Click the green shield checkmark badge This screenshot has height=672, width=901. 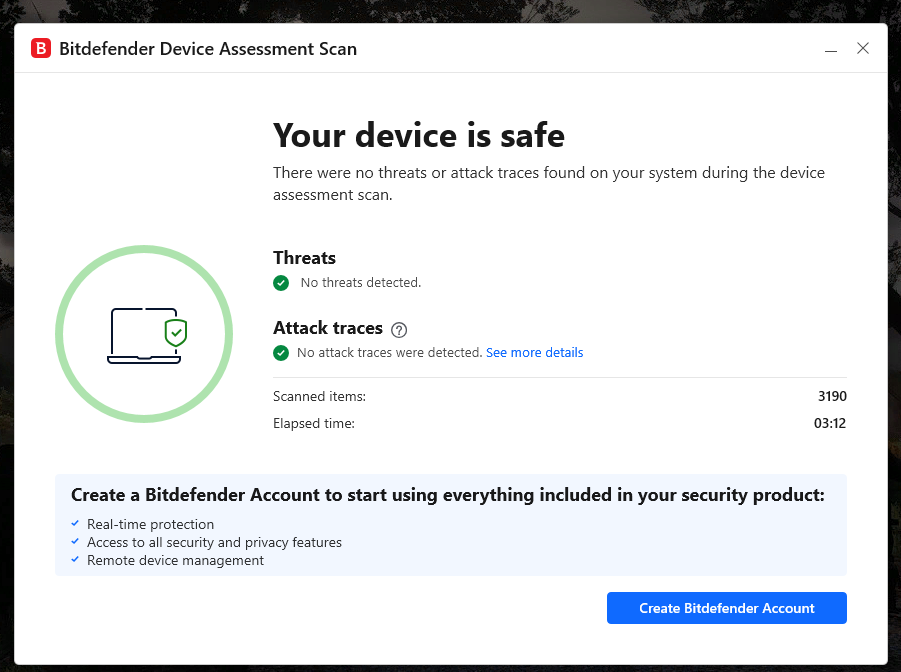[x=176, y=332]
